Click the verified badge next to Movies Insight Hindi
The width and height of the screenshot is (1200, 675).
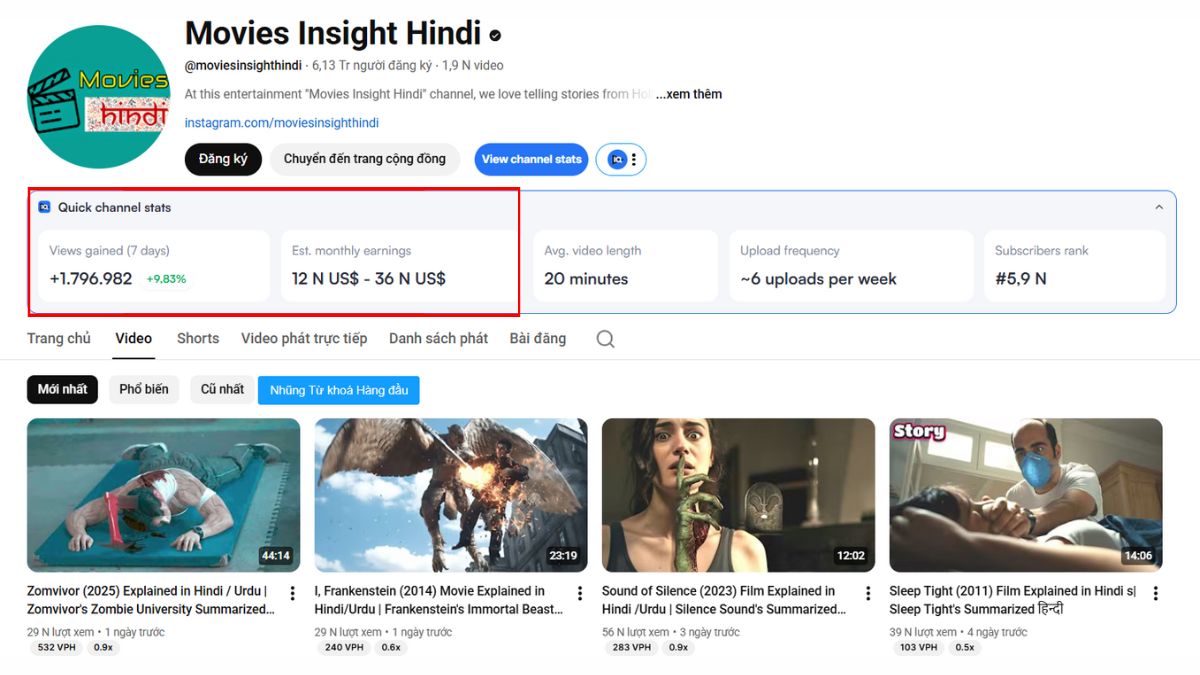point(494,33)
